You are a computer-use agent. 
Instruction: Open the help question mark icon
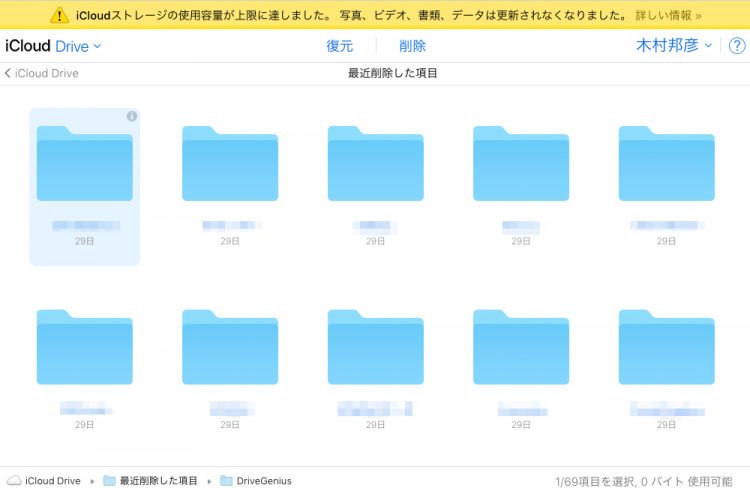coord(737,46)
